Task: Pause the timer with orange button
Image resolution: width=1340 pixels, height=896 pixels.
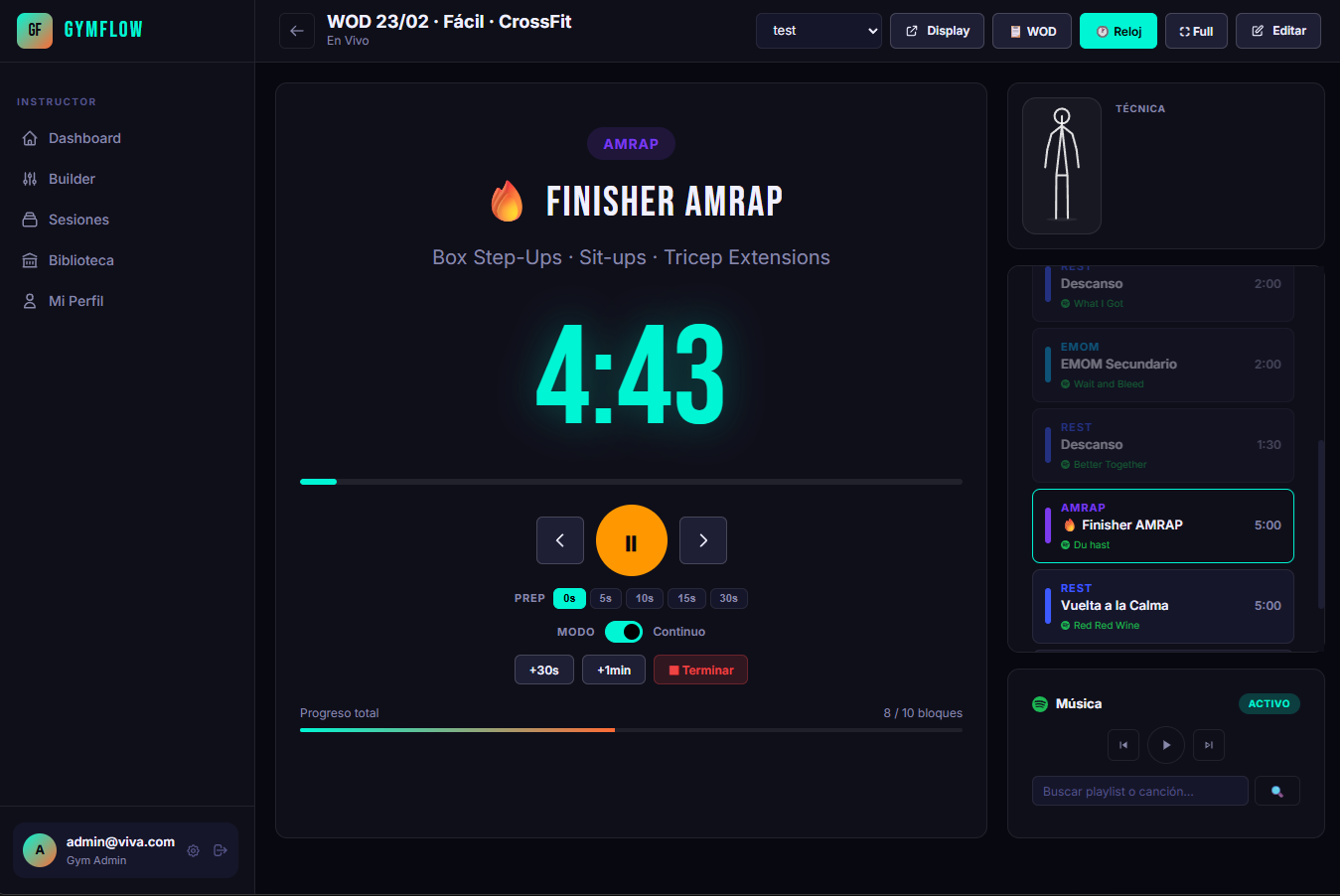Action: pyautogui.click(x=631, y=540)
